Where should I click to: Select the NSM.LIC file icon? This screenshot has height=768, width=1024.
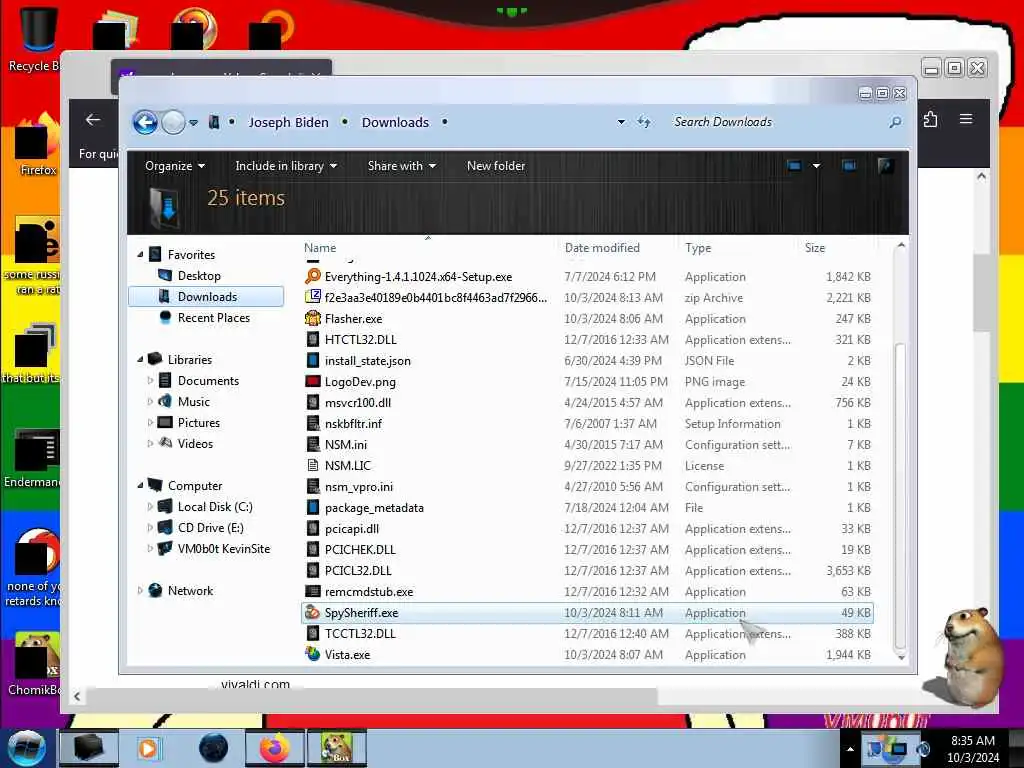pyautogui.click(x=313, y=466)
